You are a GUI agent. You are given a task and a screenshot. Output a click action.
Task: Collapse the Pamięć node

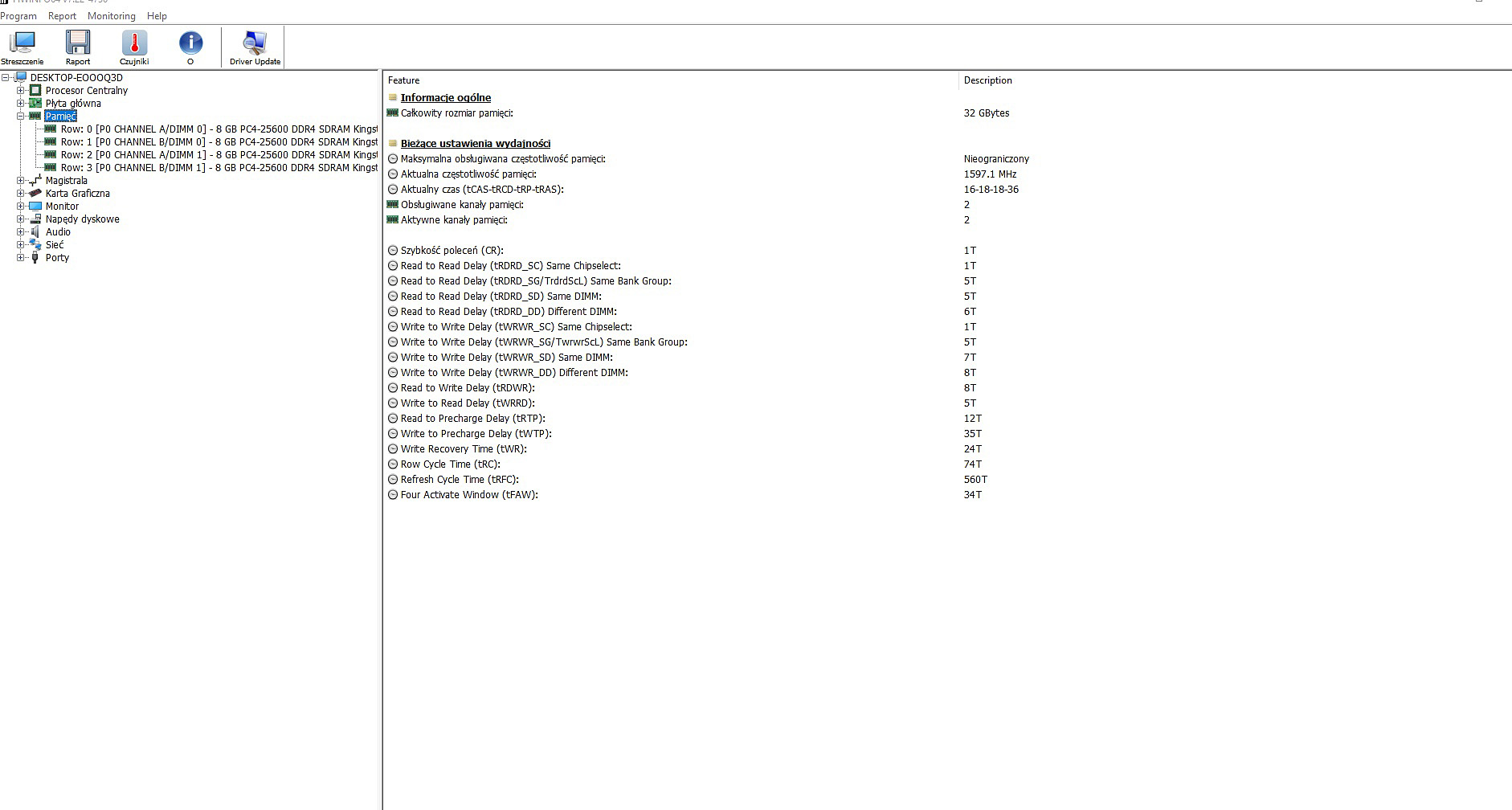pyautogui.click(x=21, y=117)
